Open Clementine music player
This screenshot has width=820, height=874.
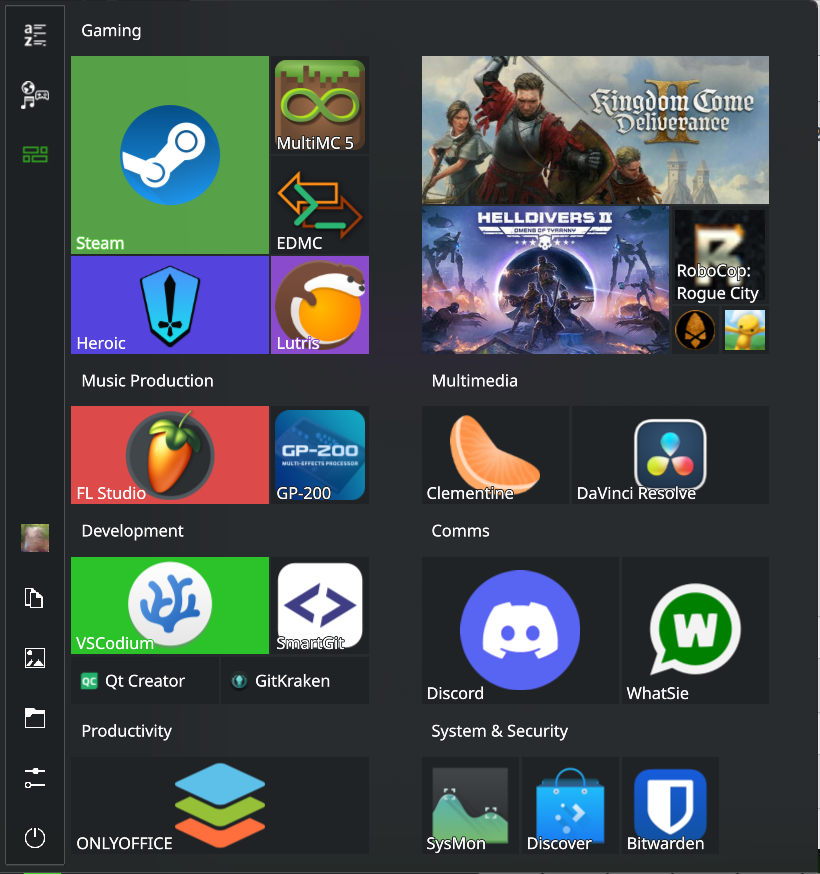click(496, 455)
